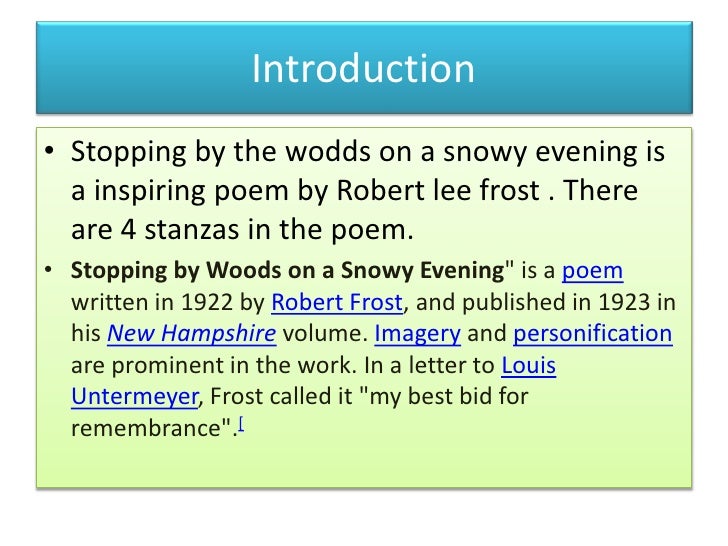This screenshot has height=546, width=728.
Task: Follow the Robert Frost link
Action: point(337,302)
